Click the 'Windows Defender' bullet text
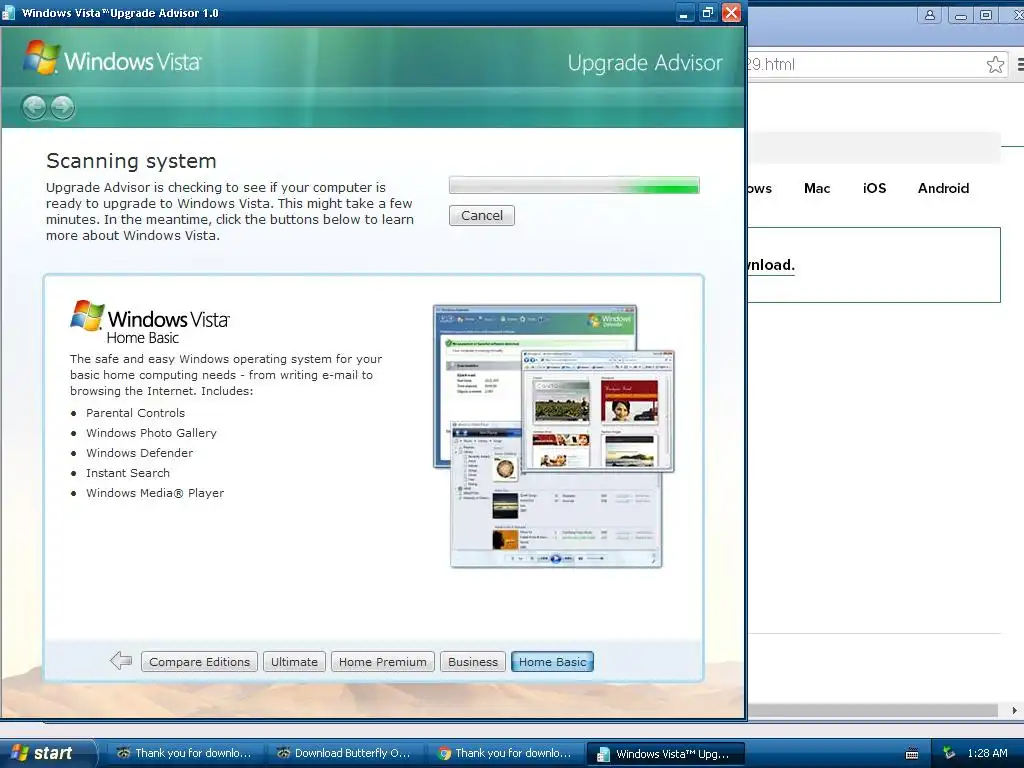Screen dimensions: 1024x768 [x=139, y=453]
